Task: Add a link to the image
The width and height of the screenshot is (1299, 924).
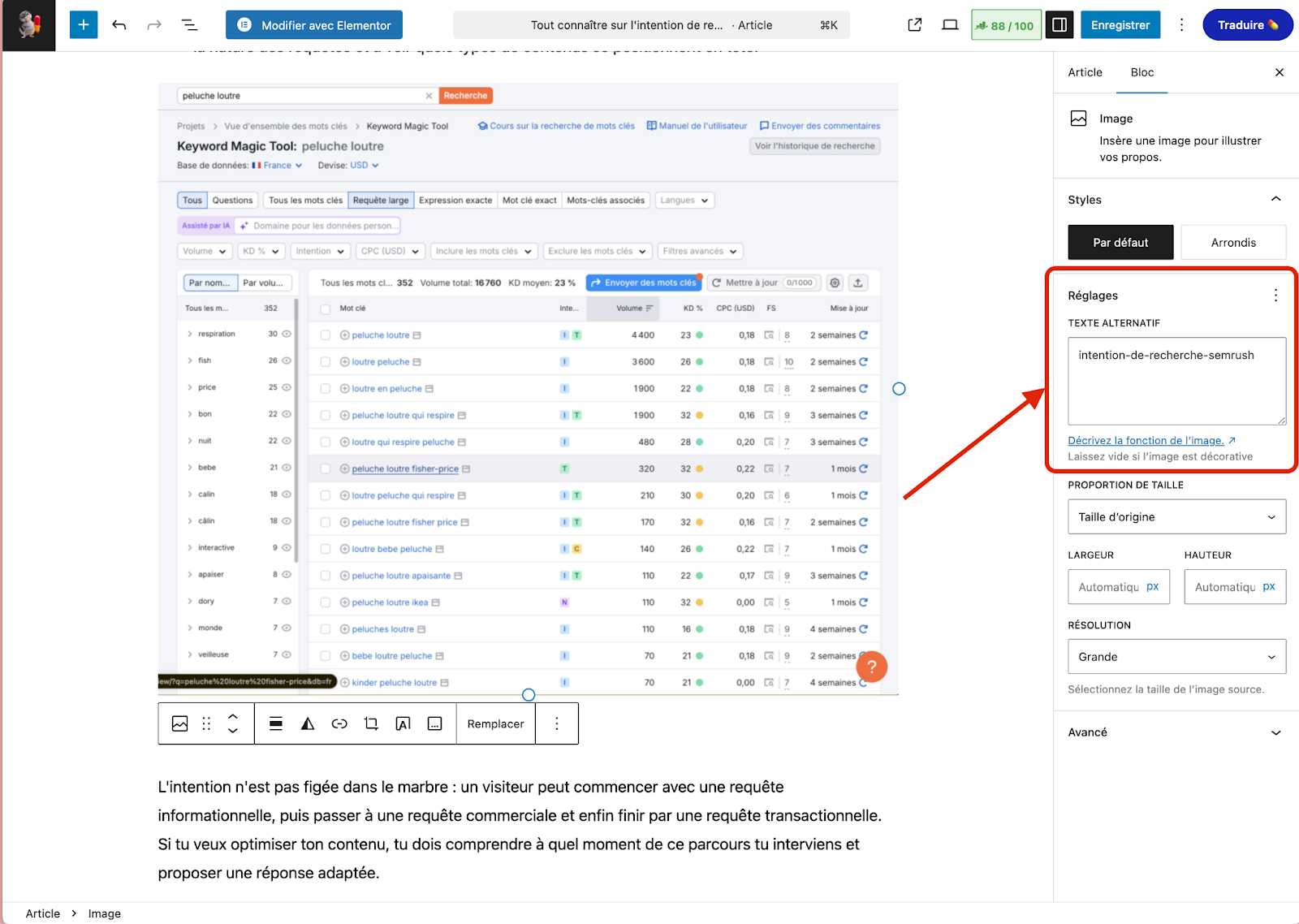Action: 339,723
